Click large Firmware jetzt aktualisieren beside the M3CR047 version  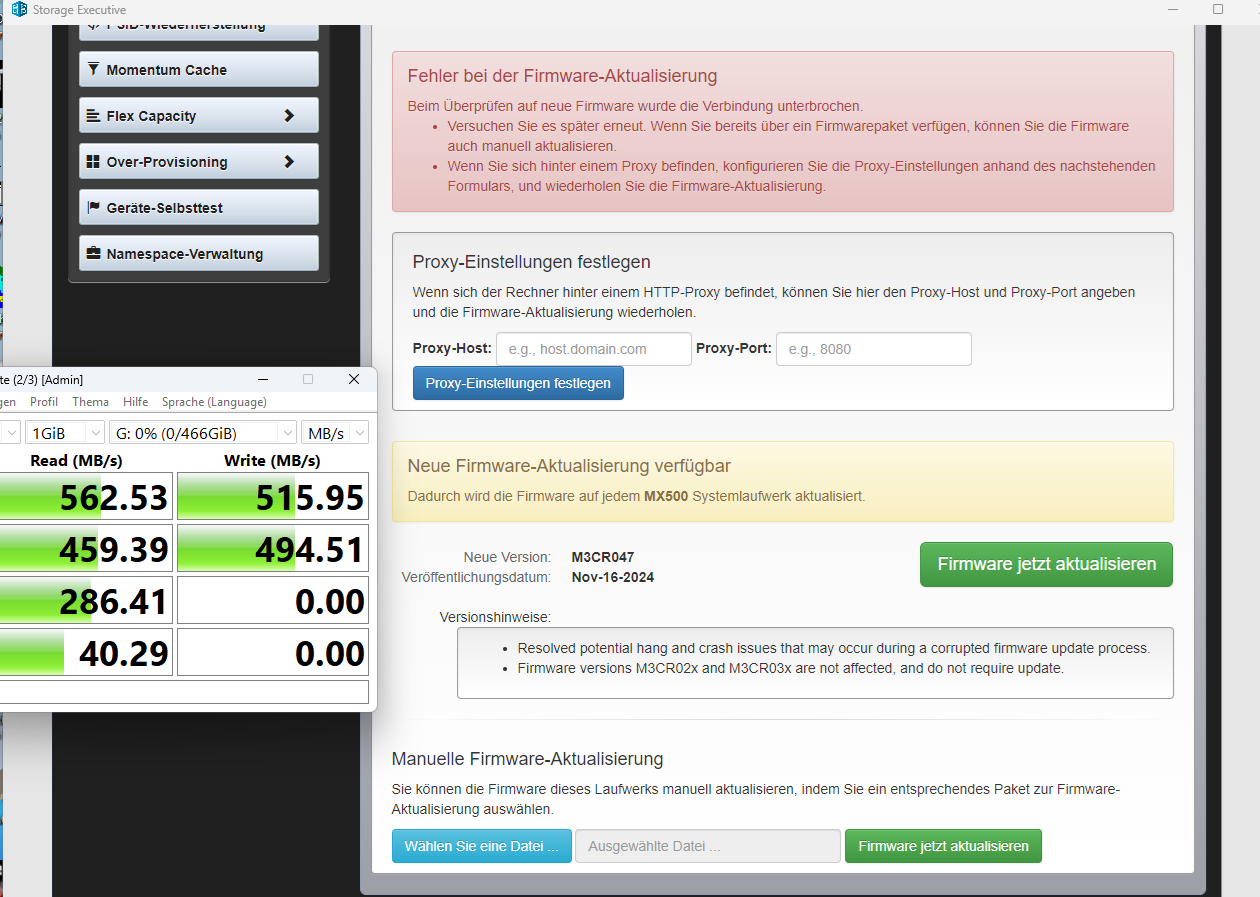tap(1046, 564)
